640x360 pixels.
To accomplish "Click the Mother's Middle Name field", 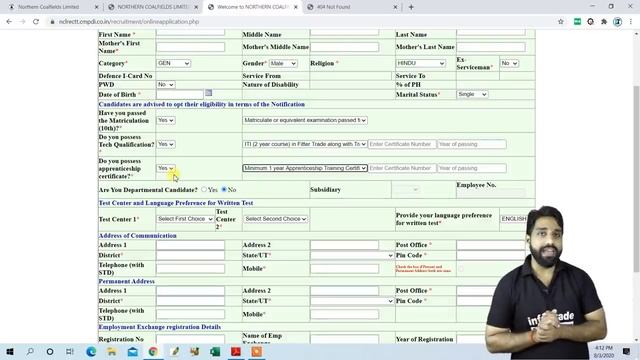I will pos(344,47).
